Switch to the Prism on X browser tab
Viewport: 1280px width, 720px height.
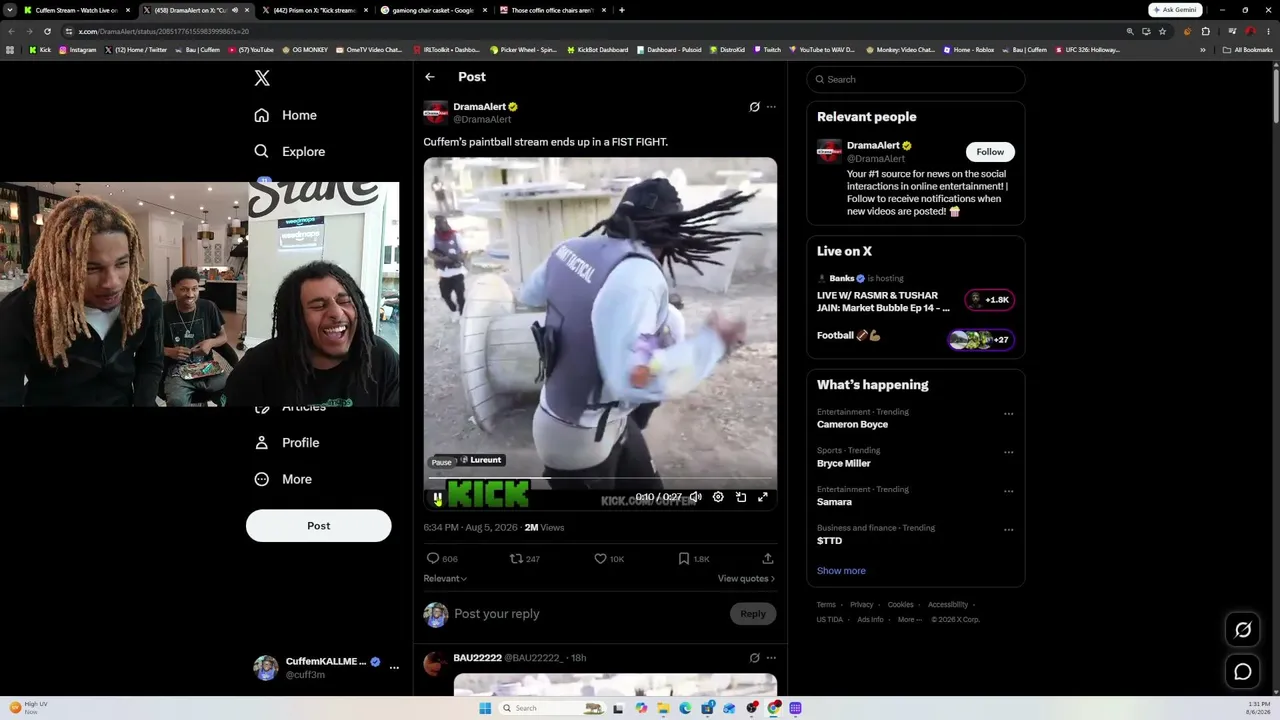(314, 10)
